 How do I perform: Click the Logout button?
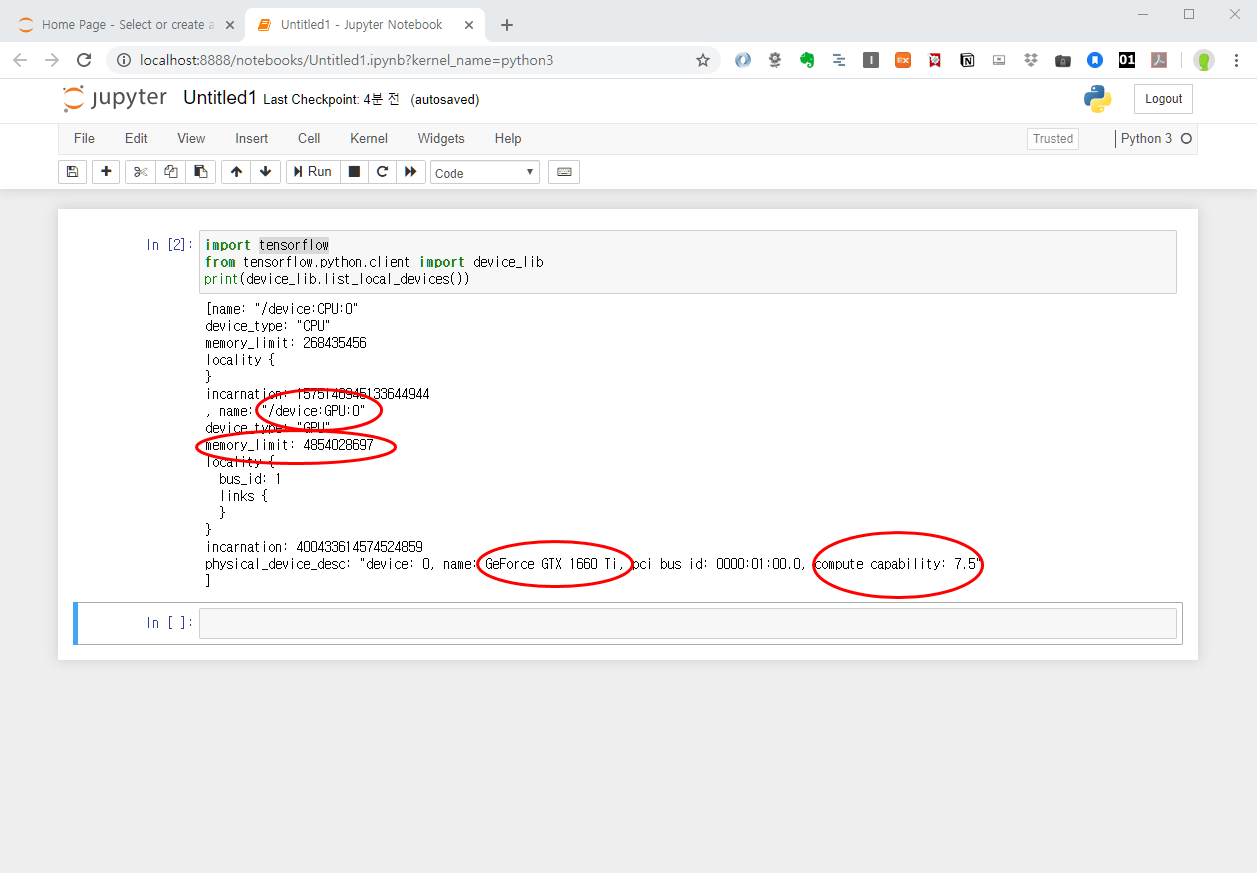[x=1163, y=99]
